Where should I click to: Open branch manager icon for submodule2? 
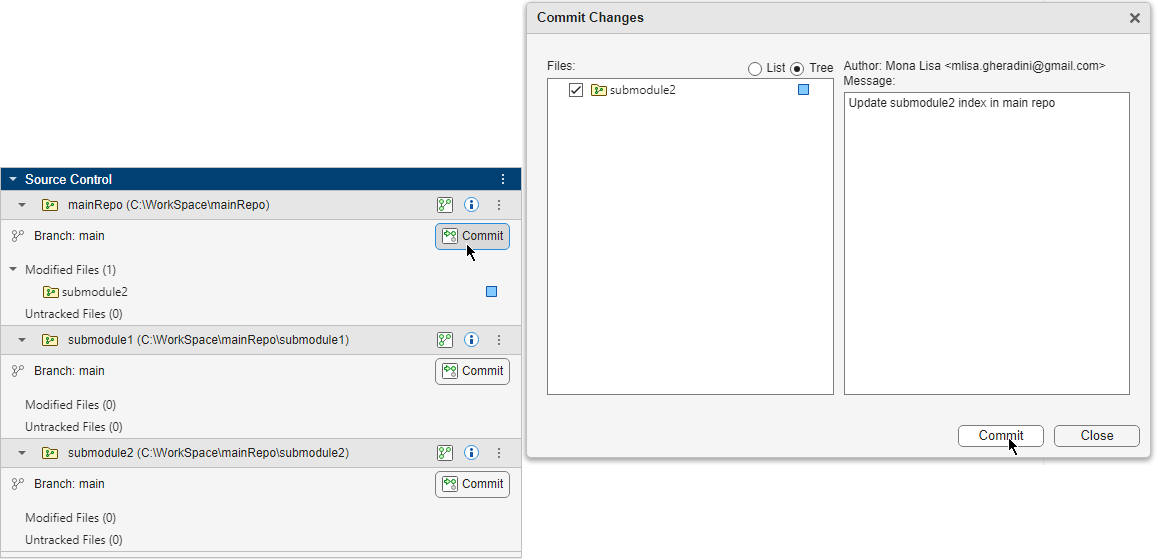coord(445,453)
